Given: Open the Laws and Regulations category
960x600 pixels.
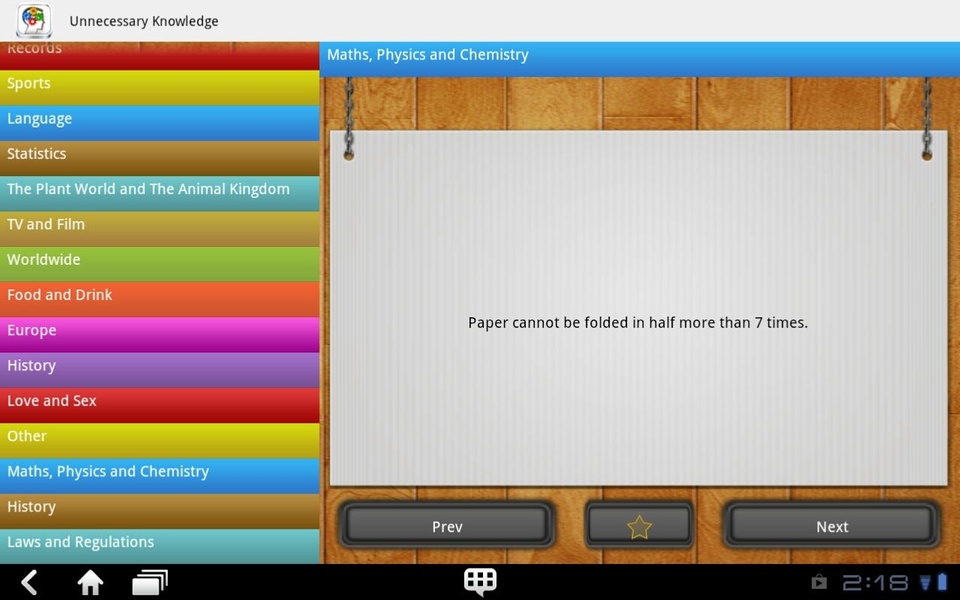Looking at the screenshot, I should click(160, 547).
